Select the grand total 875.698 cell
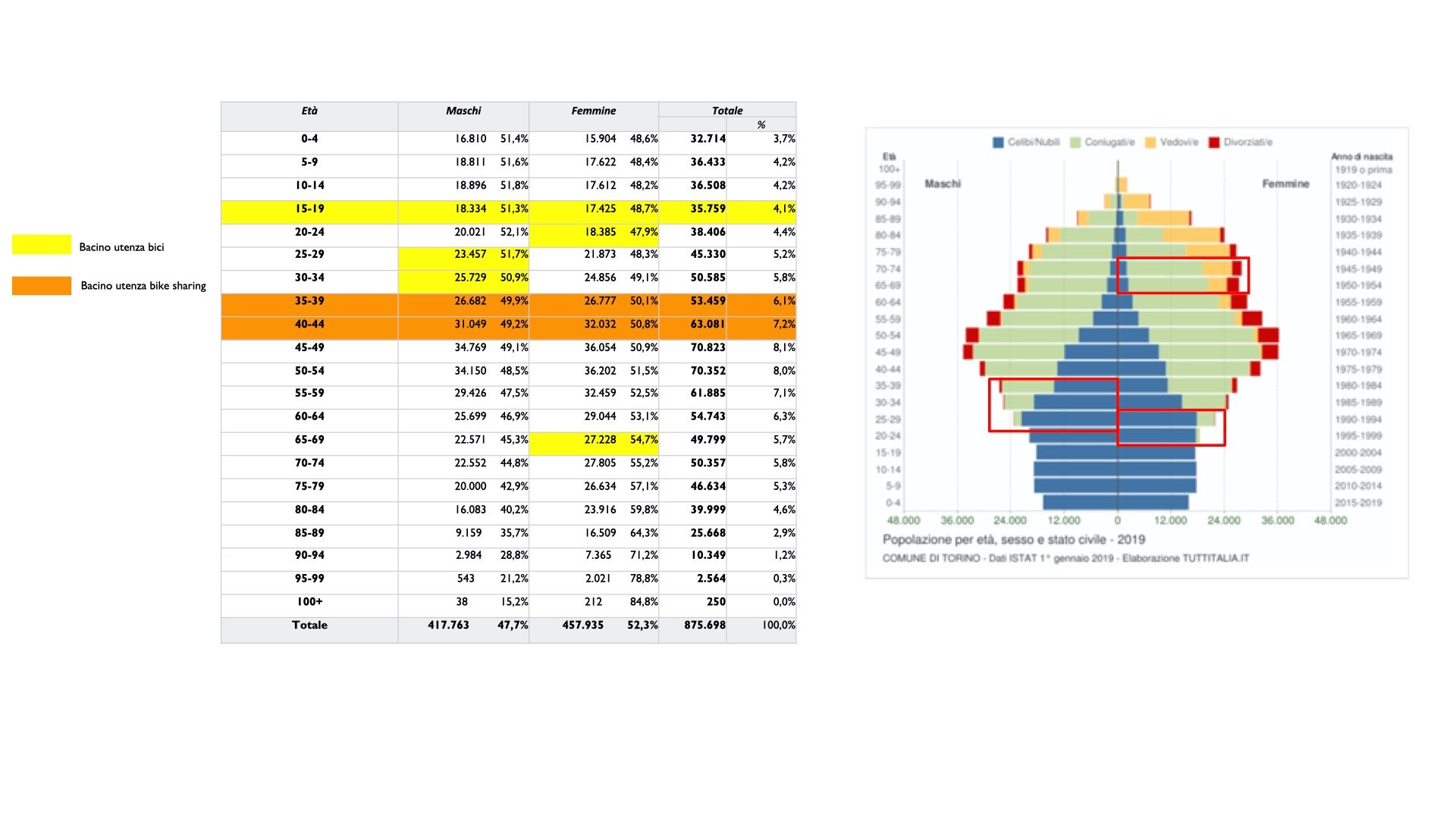Image resolution: width=1456 pixels, height=819 pixels. 704,625
